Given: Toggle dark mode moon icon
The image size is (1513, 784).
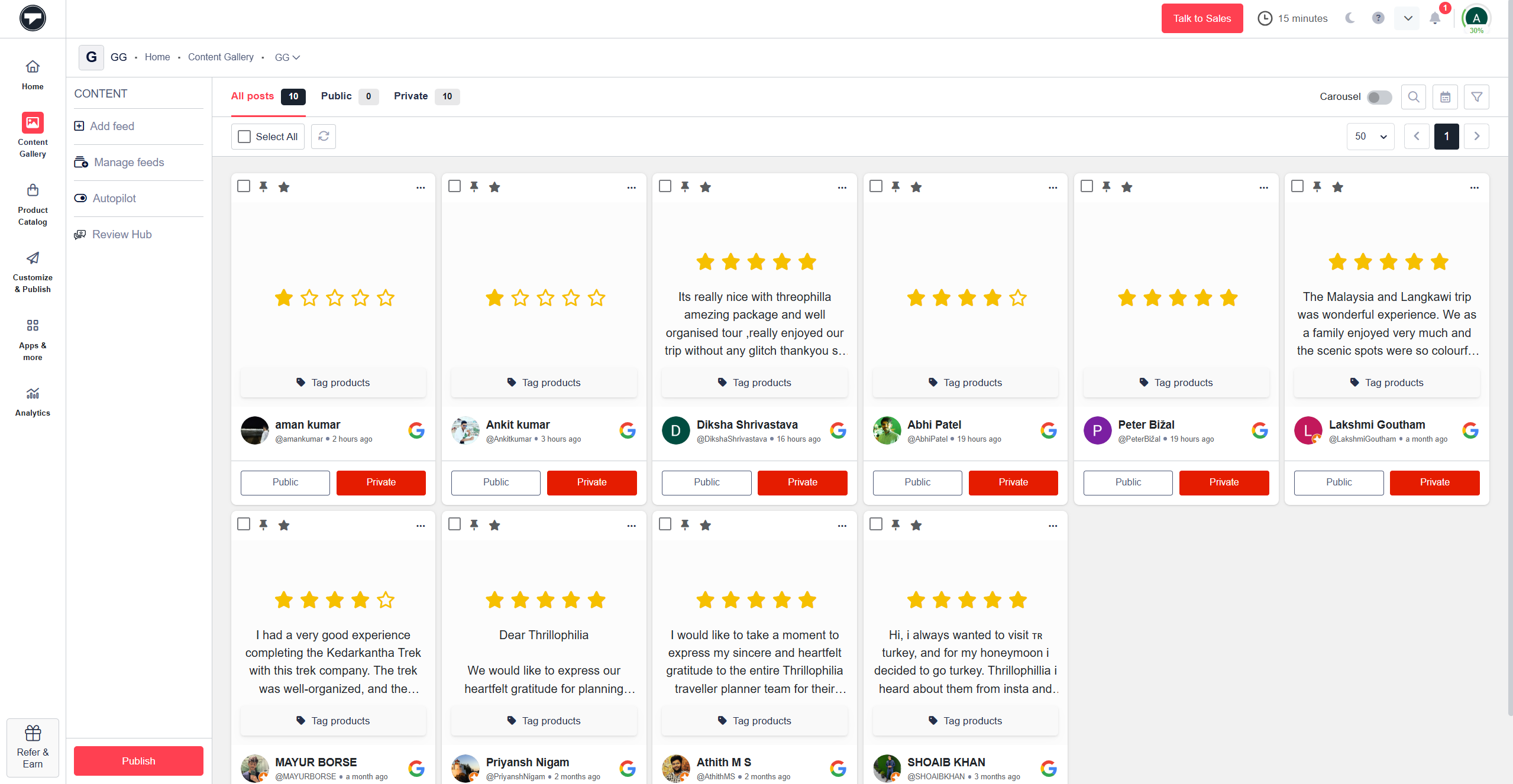Looking at the screenshot, I should tap(1350, 18).
